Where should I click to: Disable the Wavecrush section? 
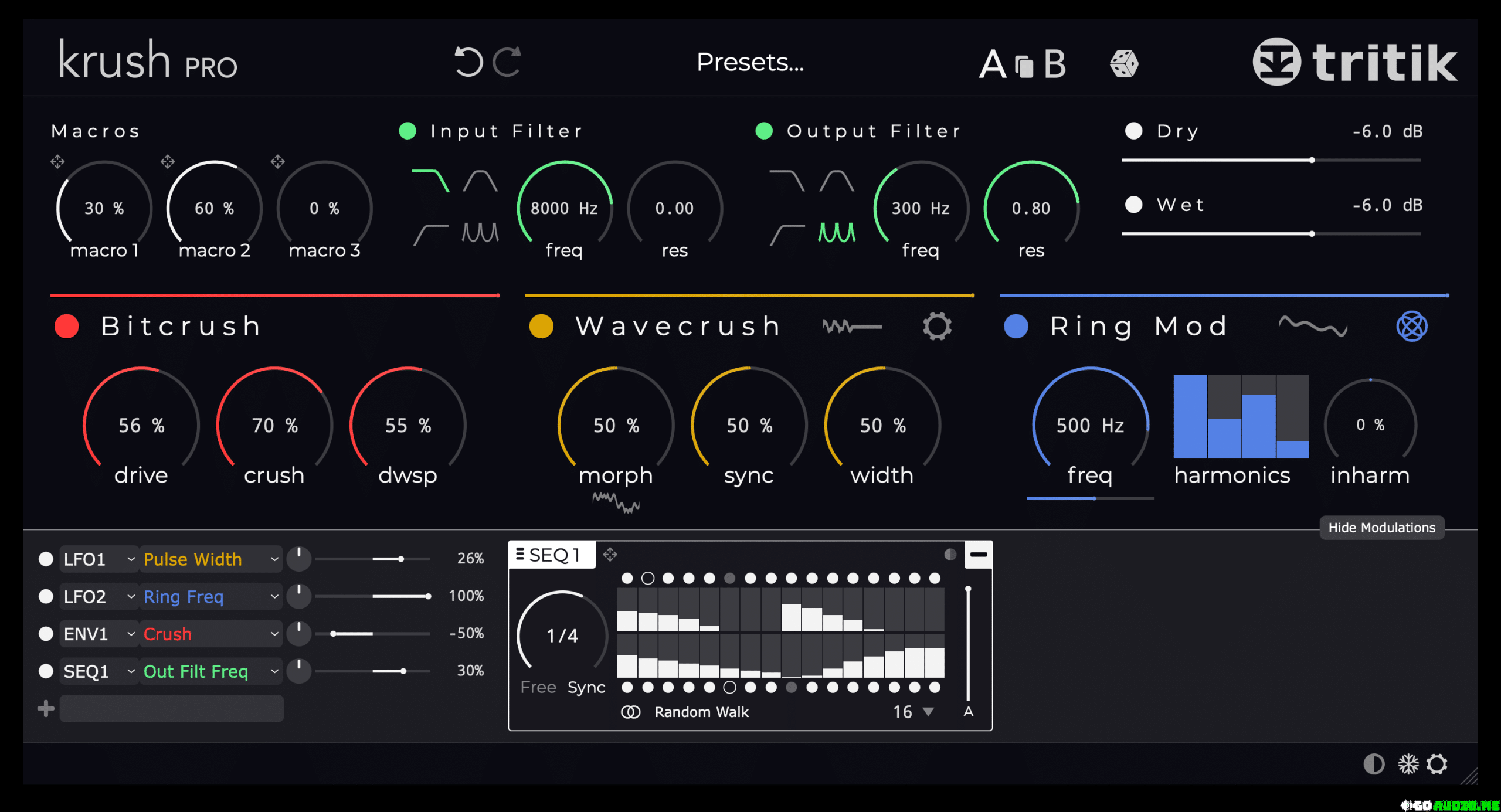541,327
